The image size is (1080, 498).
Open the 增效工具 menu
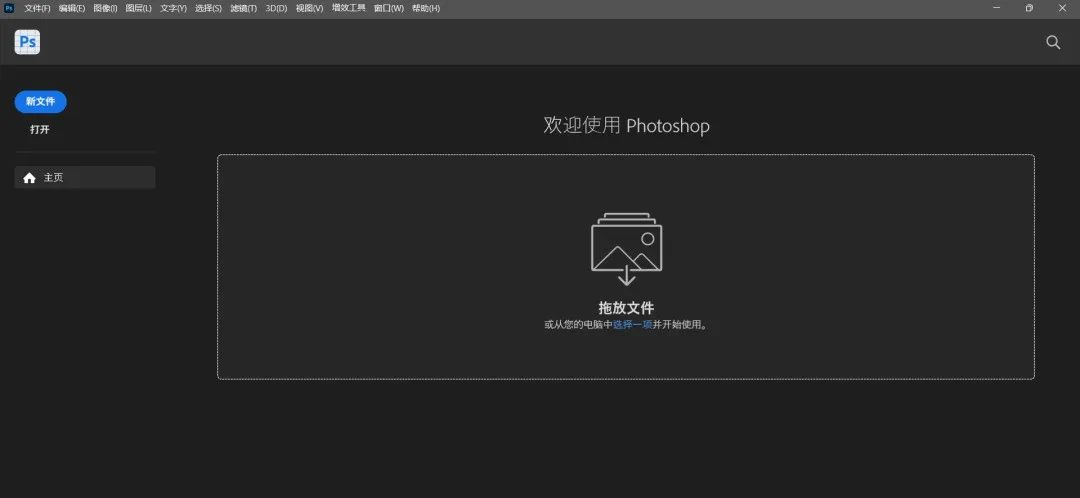click(x=349, y=8)
